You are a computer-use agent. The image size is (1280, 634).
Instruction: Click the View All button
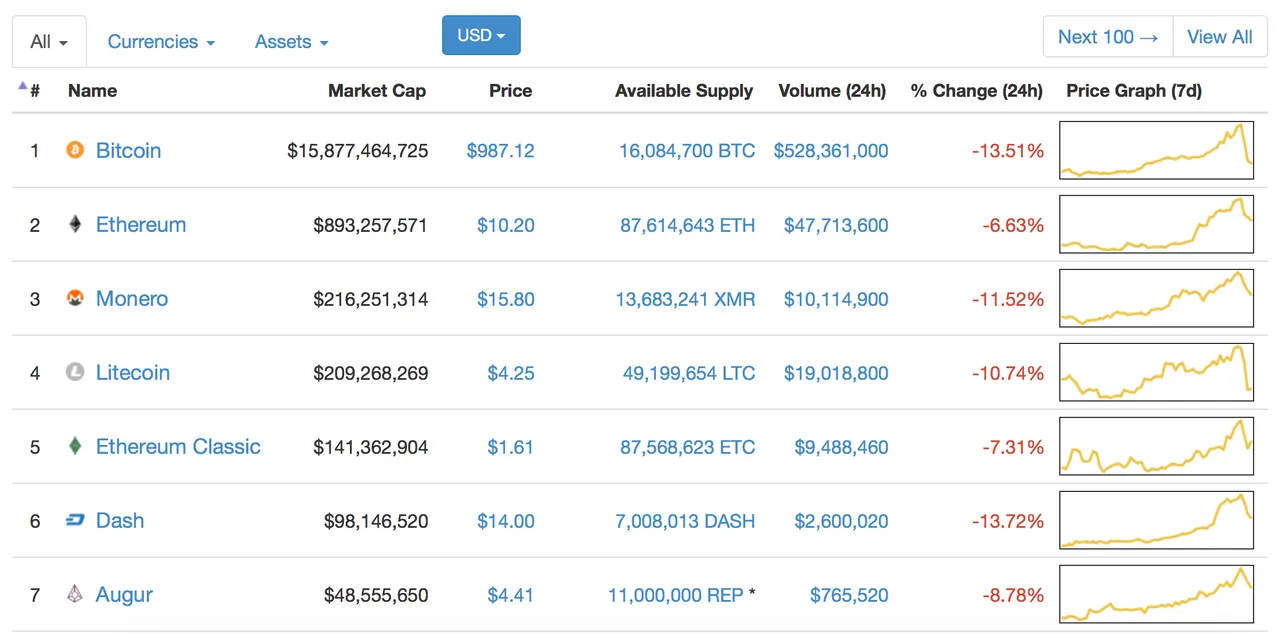pos(1220,37)
